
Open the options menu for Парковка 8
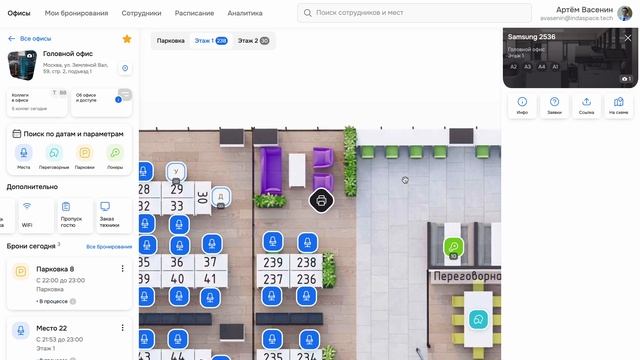(122, 269)
